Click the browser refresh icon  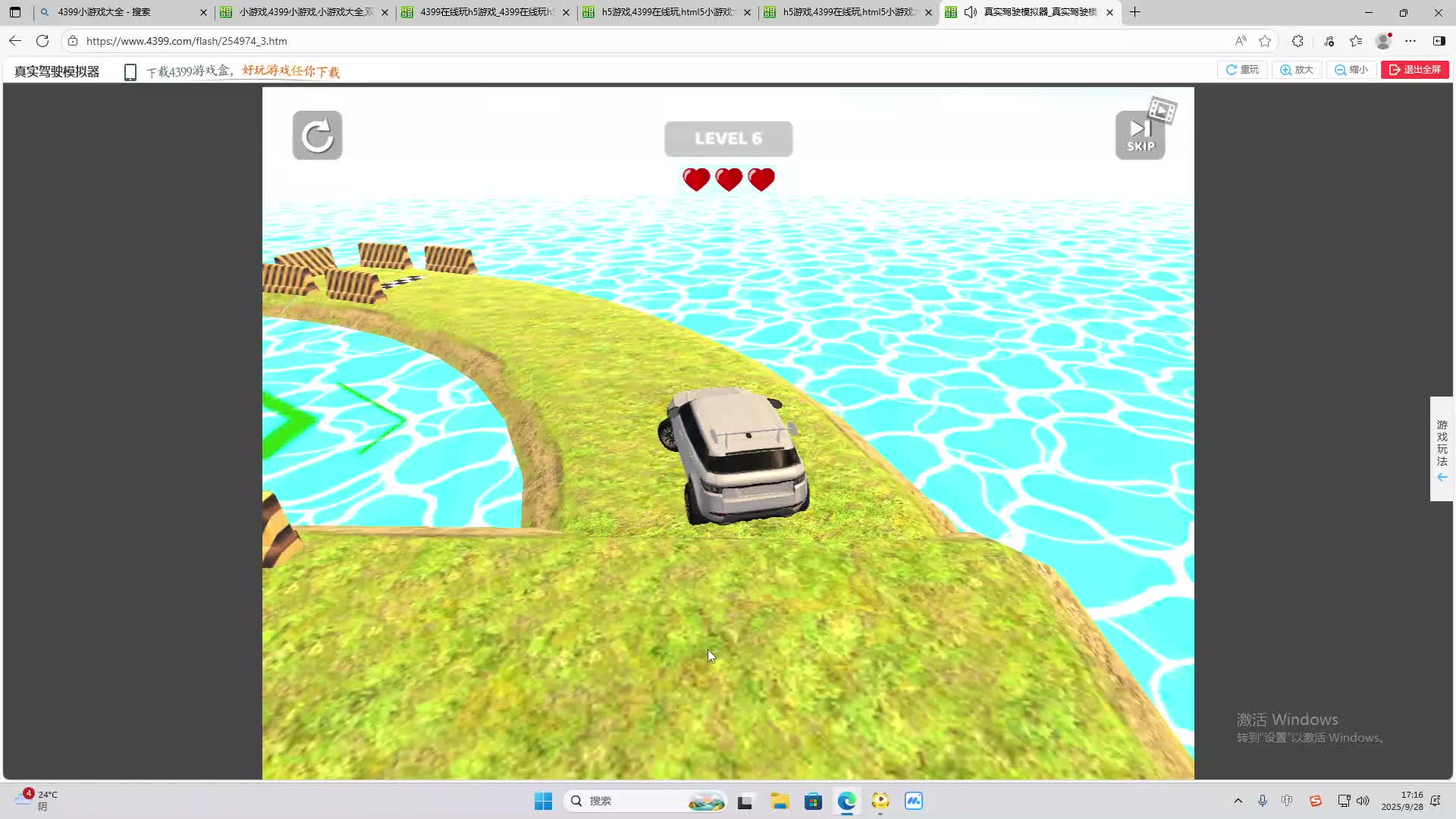[x=42, y=41]
